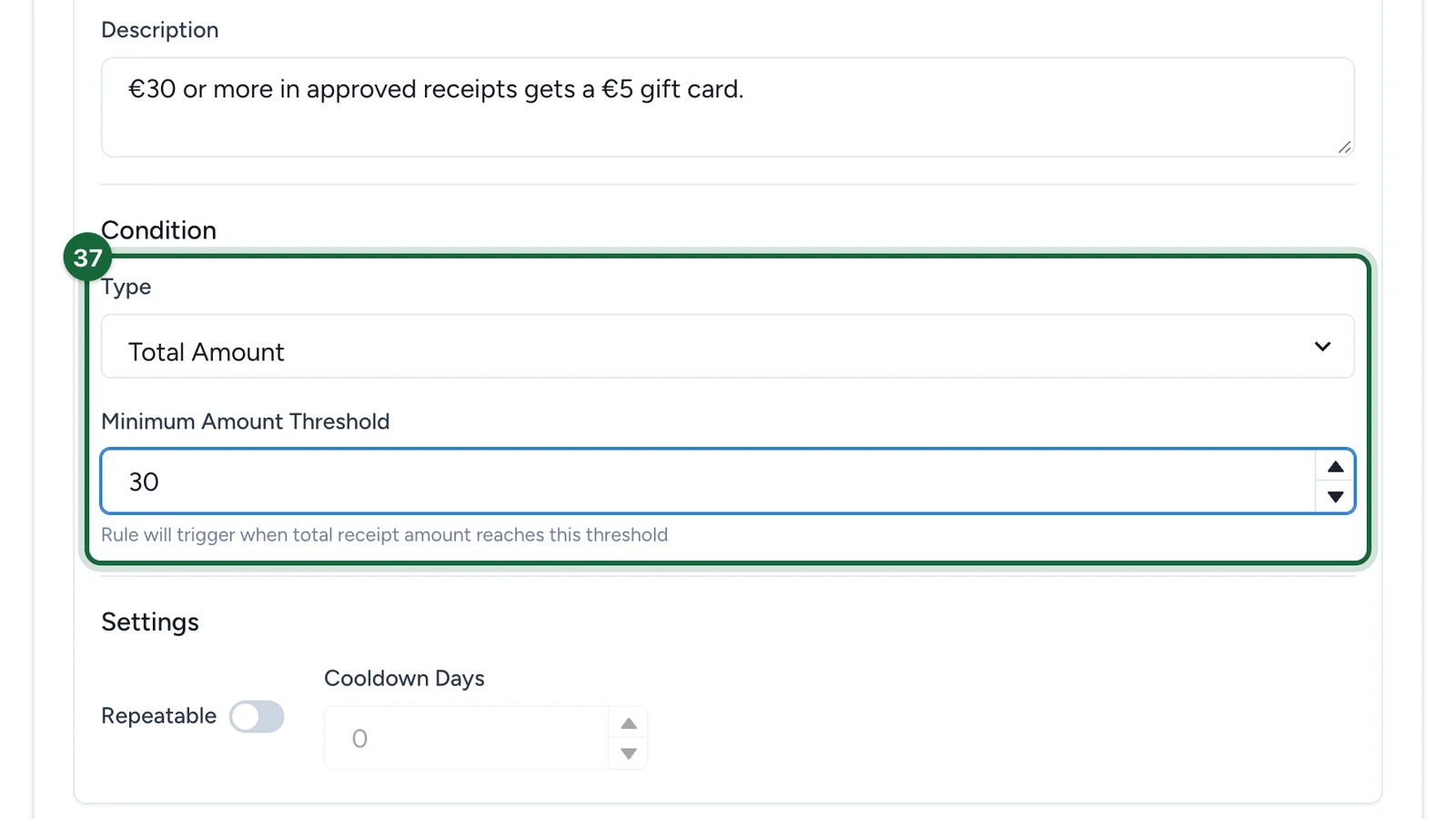Select the Condition section heading
Screen dimensions: 1456x819
pos(158,230)
